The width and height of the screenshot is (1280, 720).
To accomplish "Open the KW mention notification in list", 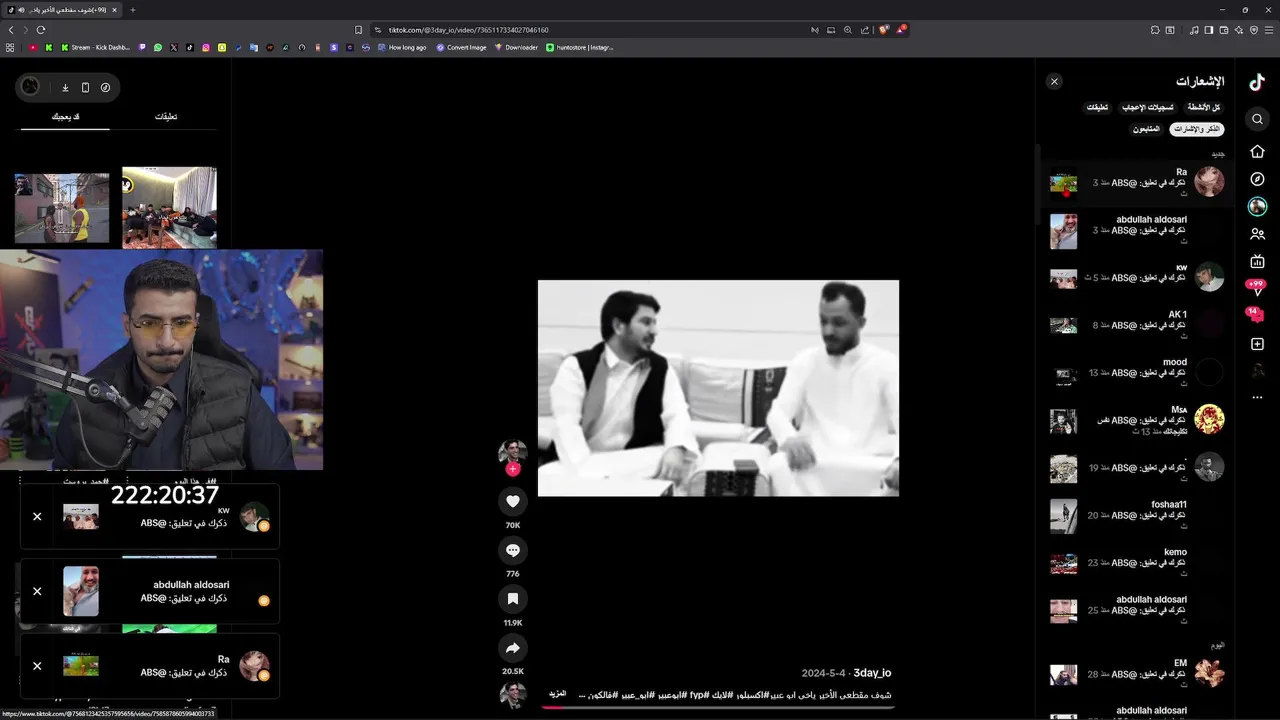I will pyautogui.click(x=1137, y=277).
